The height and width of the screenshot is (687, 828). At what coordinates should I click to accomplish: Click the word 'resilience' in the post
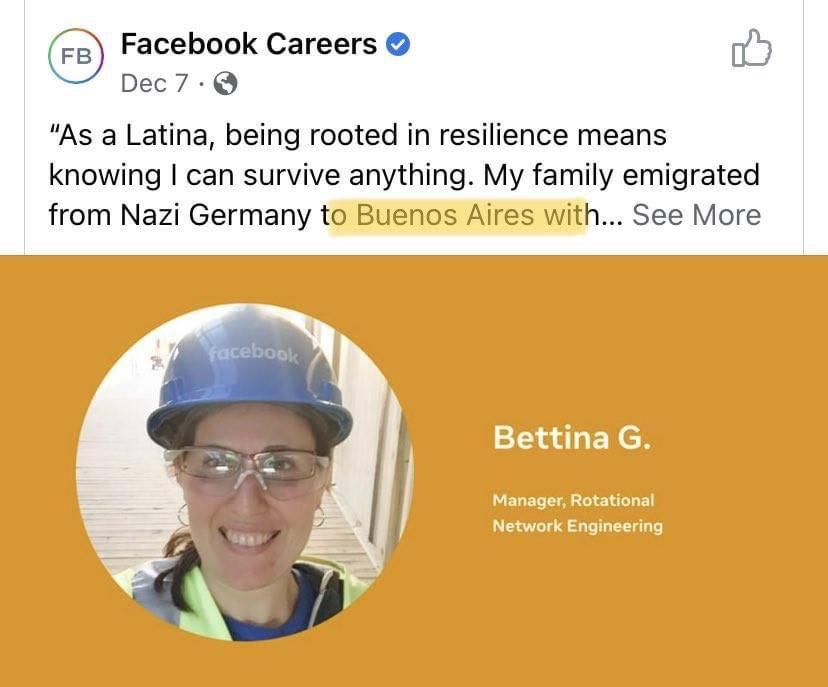pyautogui.click(x=504, y=135)
